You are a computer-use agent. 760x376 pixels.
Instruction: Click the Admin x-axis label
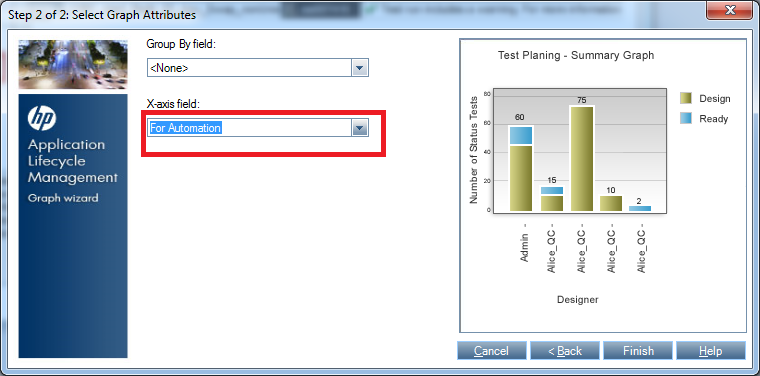click(524, 247)
